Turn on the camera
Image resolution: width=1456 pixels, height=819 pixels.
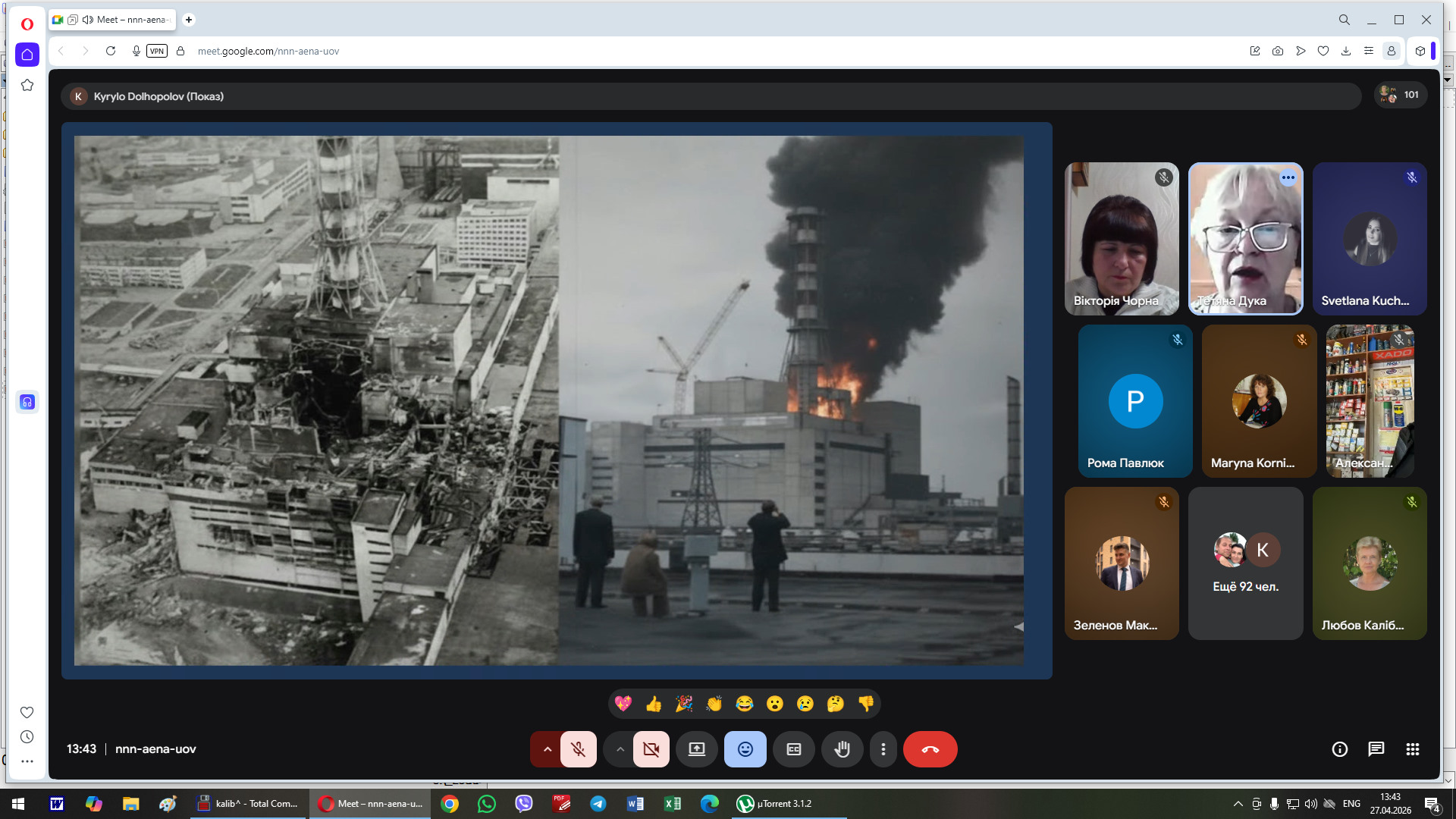[x=651, y=749]
